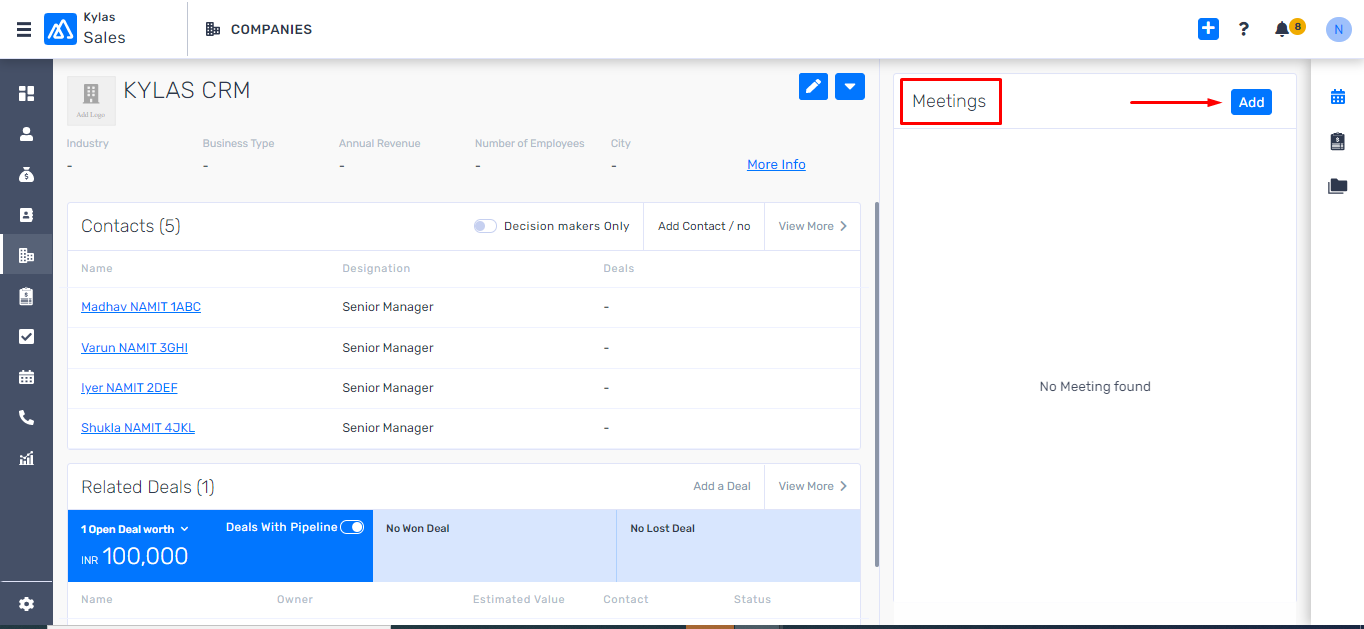Click the COMPANIES page title
1364x629 pixels.
pyautogui.click(x=271, y=30)
